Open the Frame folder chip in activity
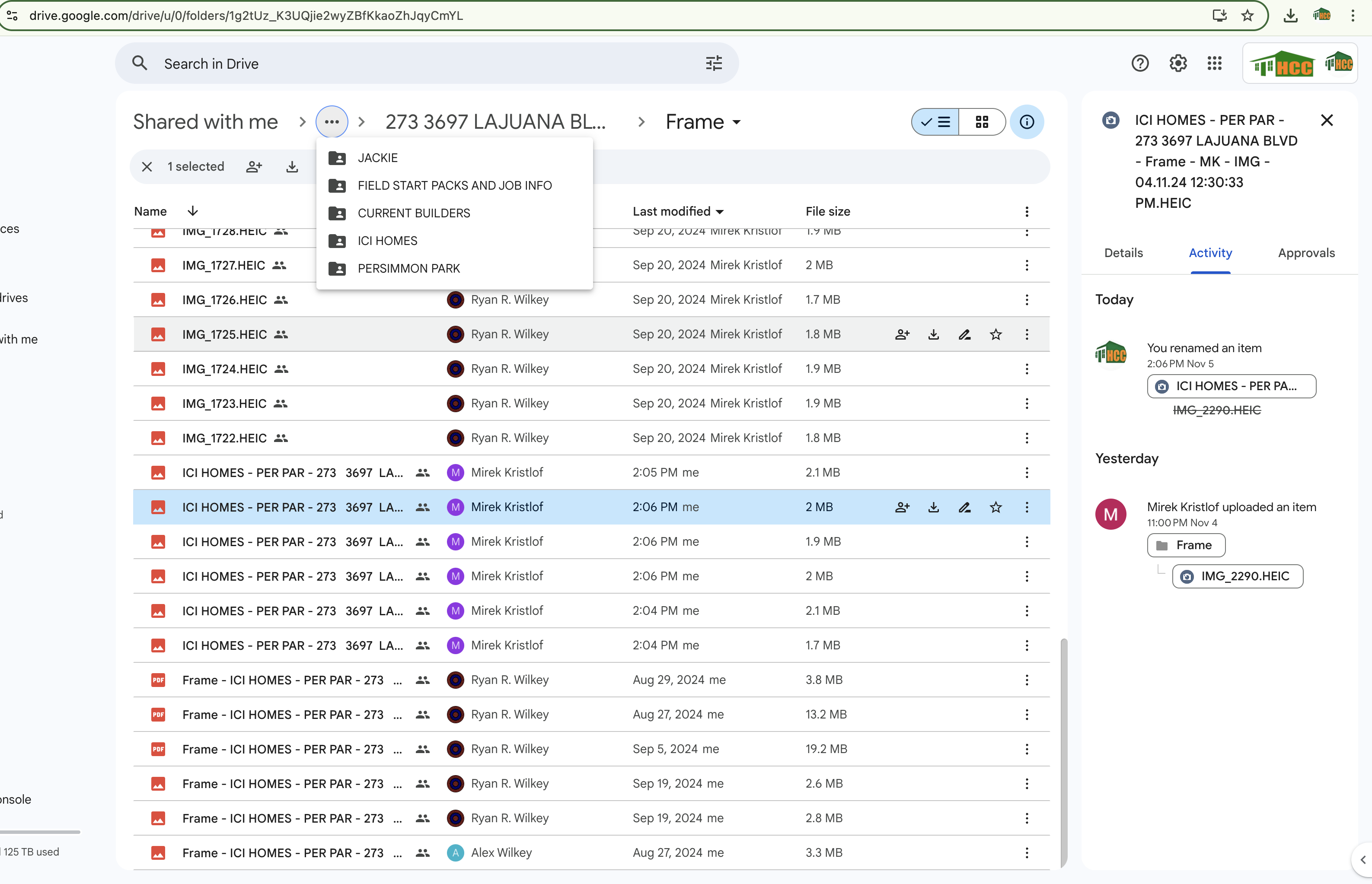This screenshot has height=884, width=1372. click(1186, 545)
